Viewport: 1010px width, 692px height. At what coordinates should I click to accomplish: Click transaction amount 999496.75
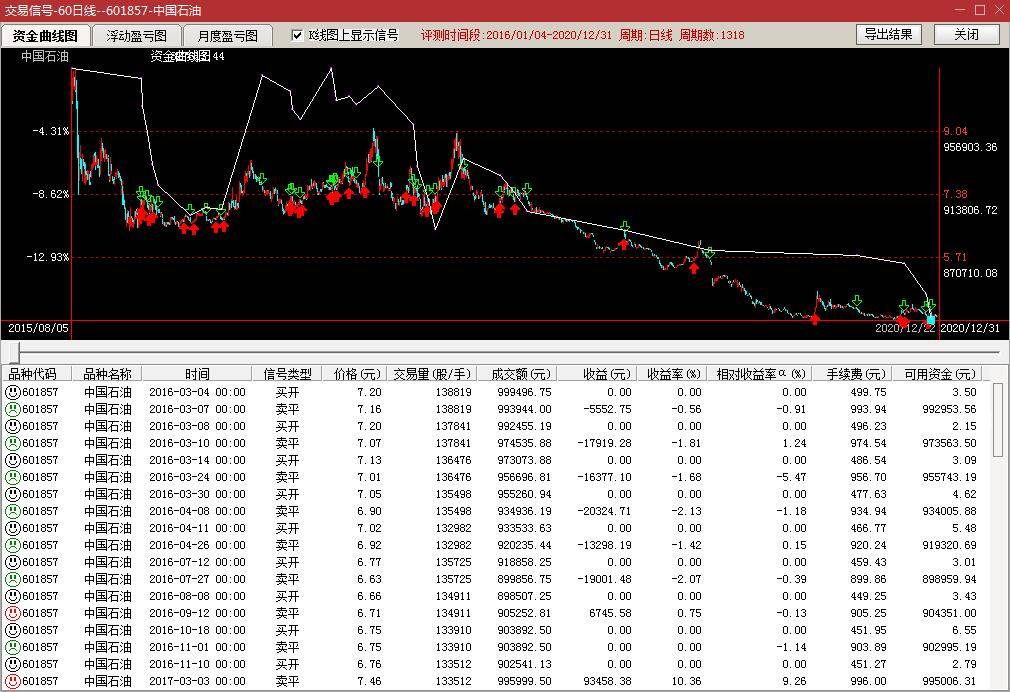[x=524, y=392]
